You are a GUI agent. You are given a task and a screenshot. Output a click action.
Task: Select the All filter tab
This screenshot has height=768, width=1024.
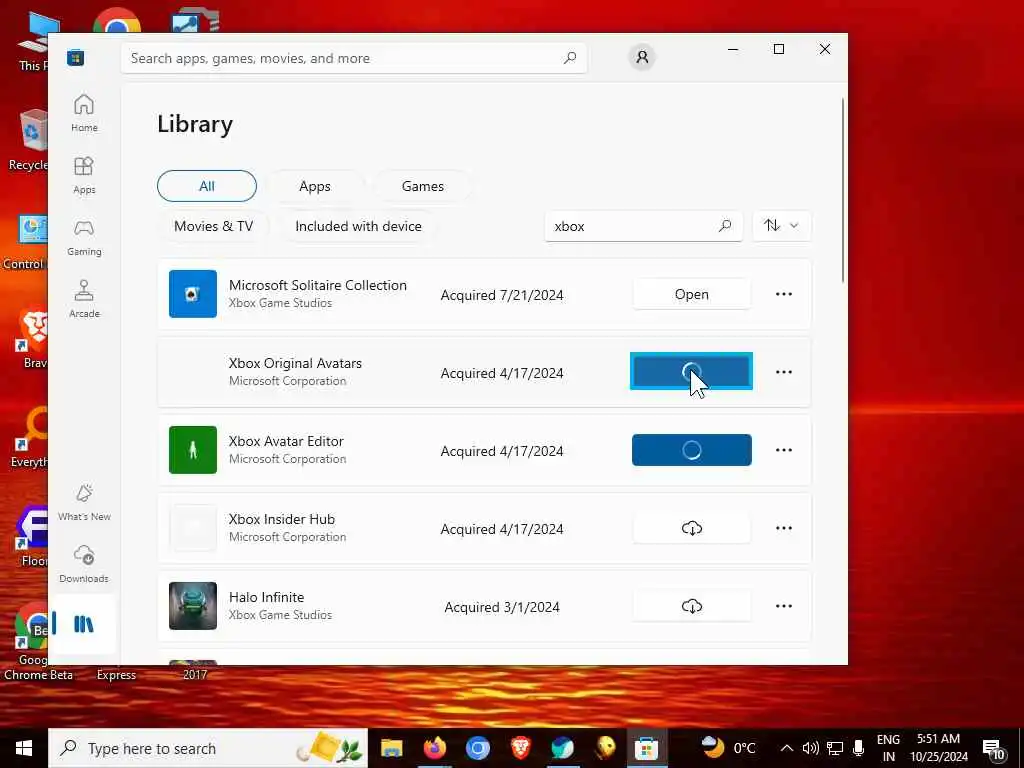point(207,186)
